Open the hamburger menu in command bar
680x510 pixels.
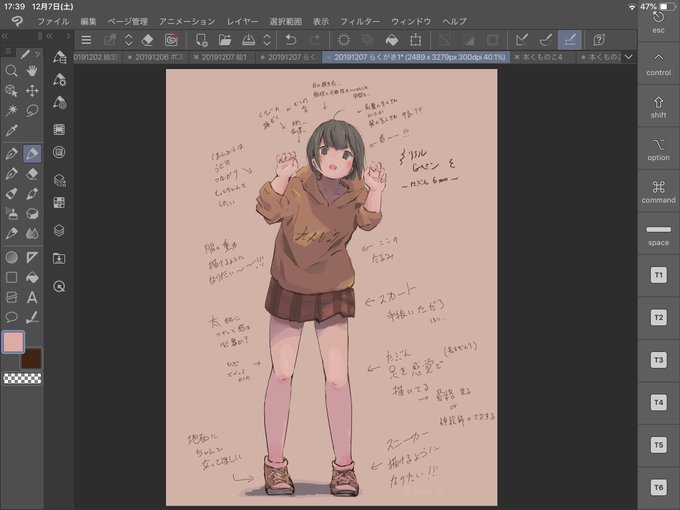pyautogui.click(x=86, y=40)
